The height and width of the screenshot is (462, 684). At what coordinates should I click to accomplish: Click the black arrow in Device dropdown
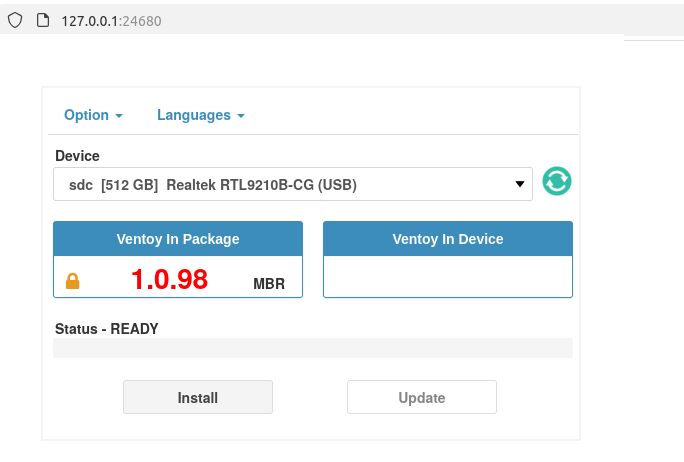tap(519, 184)
